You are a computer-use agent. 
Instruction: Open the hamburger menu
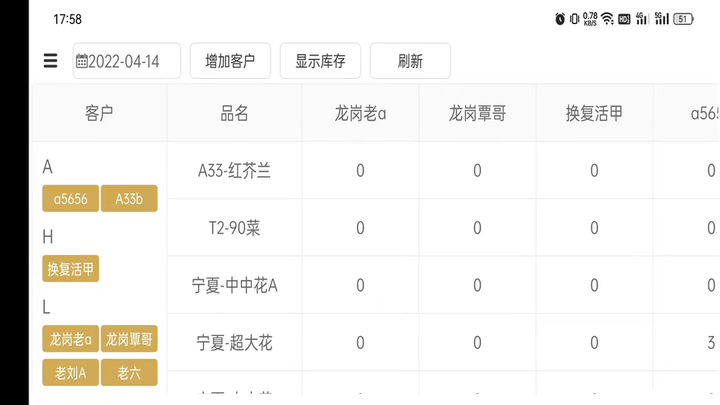pyautogui.click(x=51, y=61)
